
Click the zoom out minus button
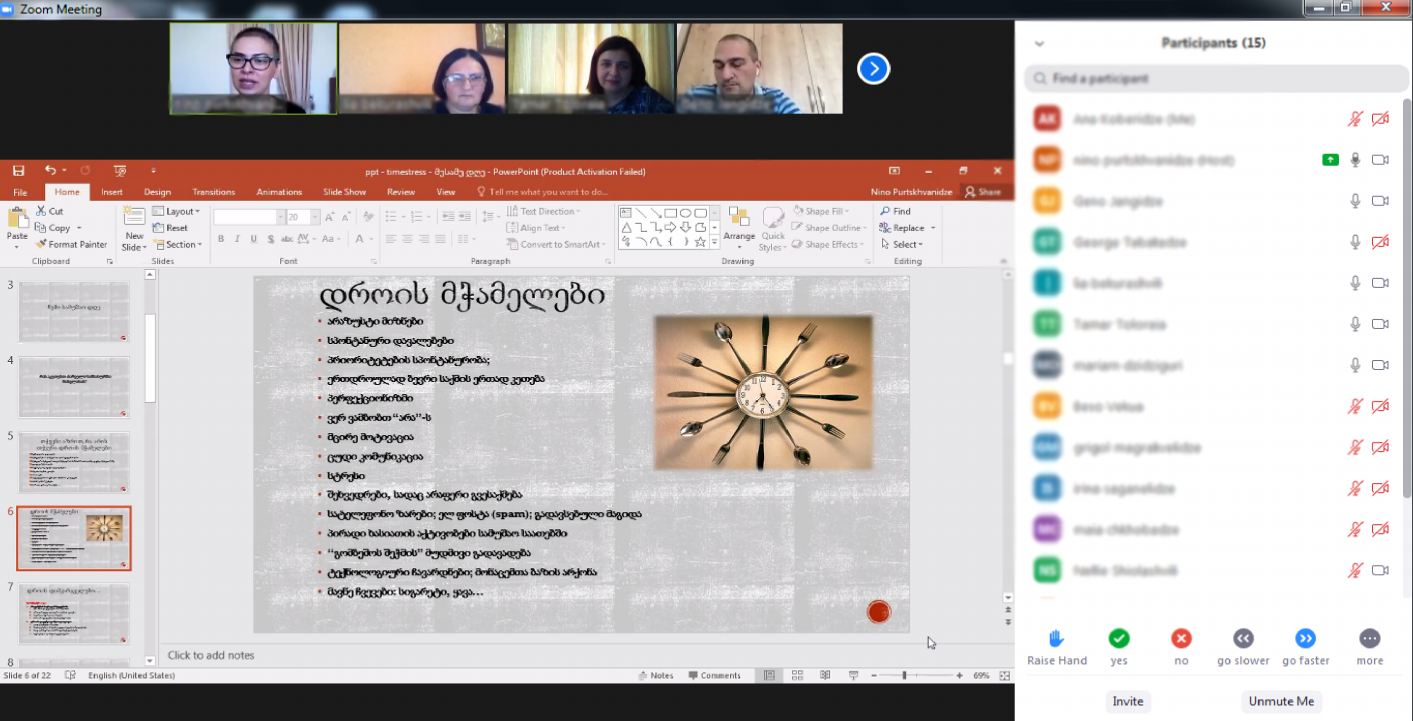(874, 676)
